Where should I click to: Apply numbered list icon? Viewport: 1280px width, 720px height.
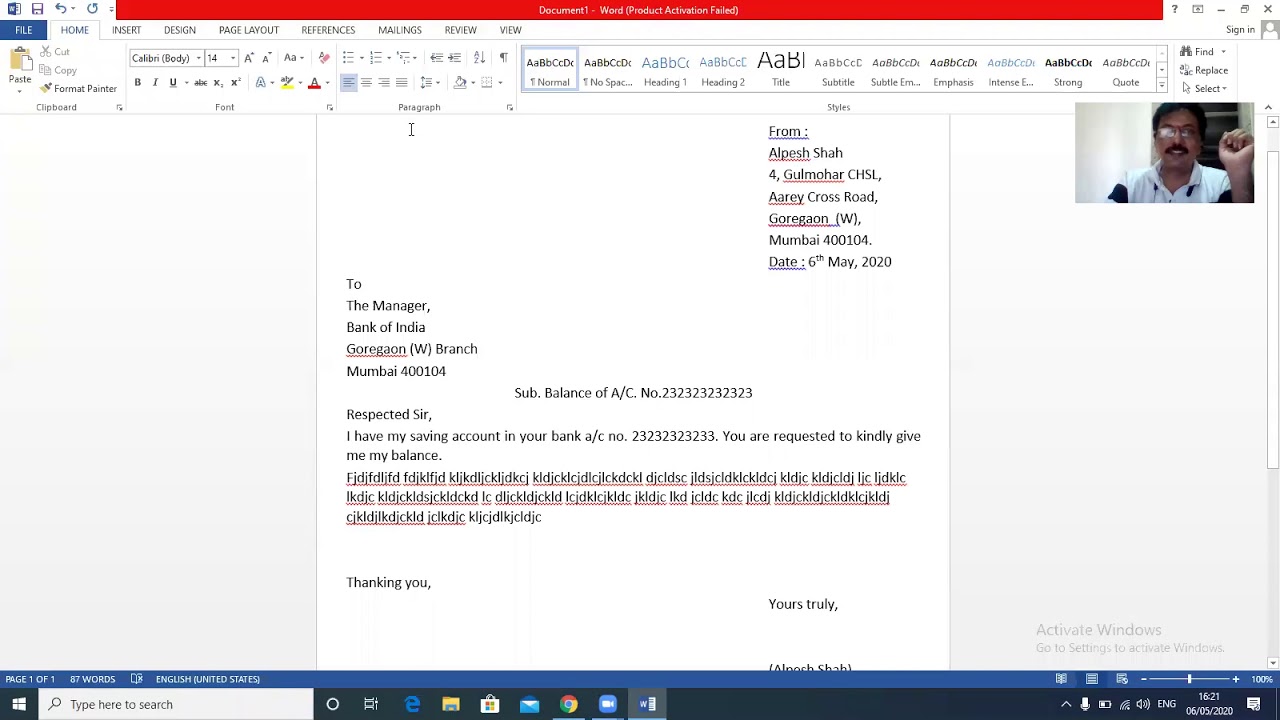(x=376, y=58)
